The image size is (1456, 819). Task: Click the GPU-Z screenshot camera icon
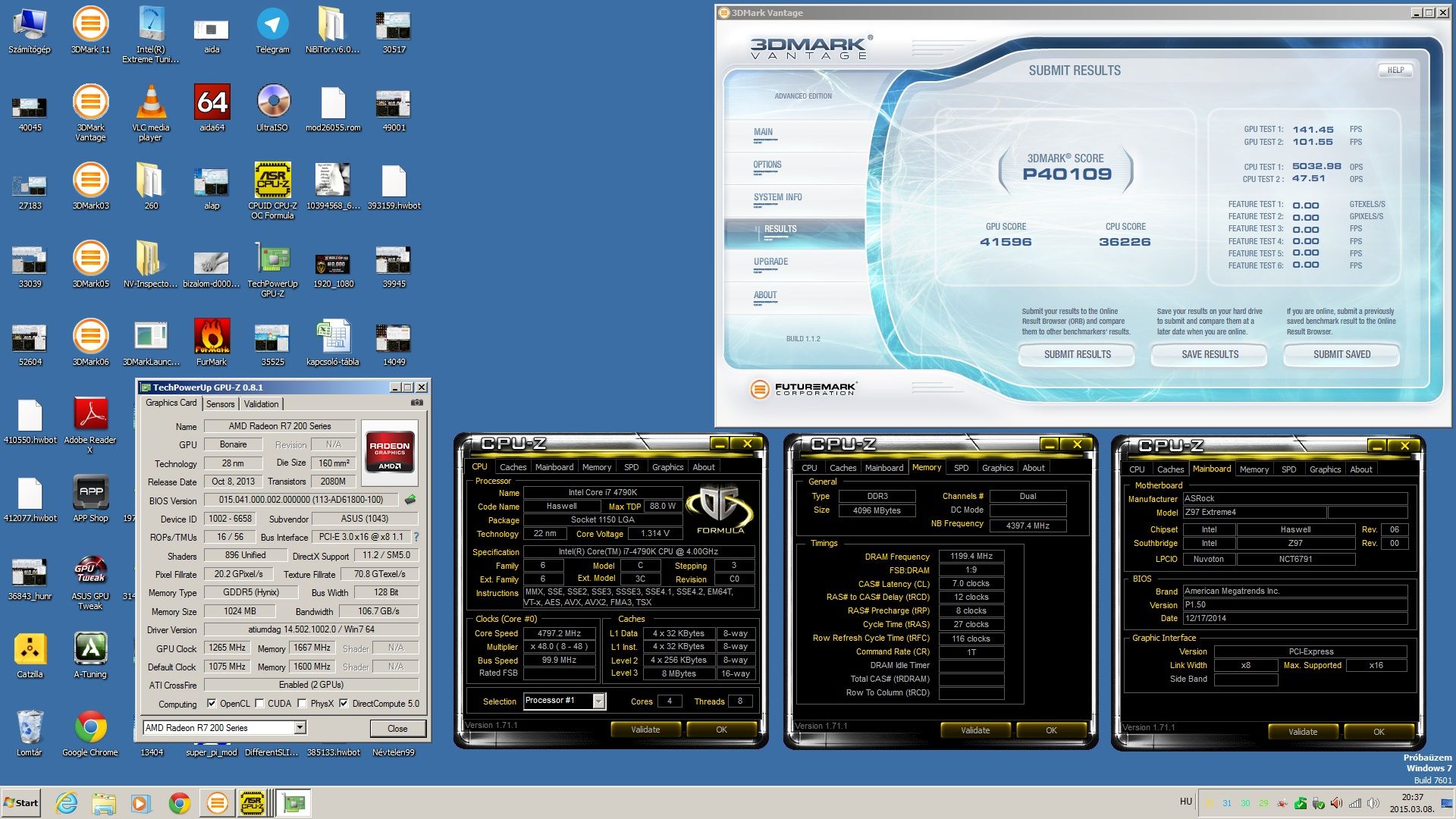point(416,403)
